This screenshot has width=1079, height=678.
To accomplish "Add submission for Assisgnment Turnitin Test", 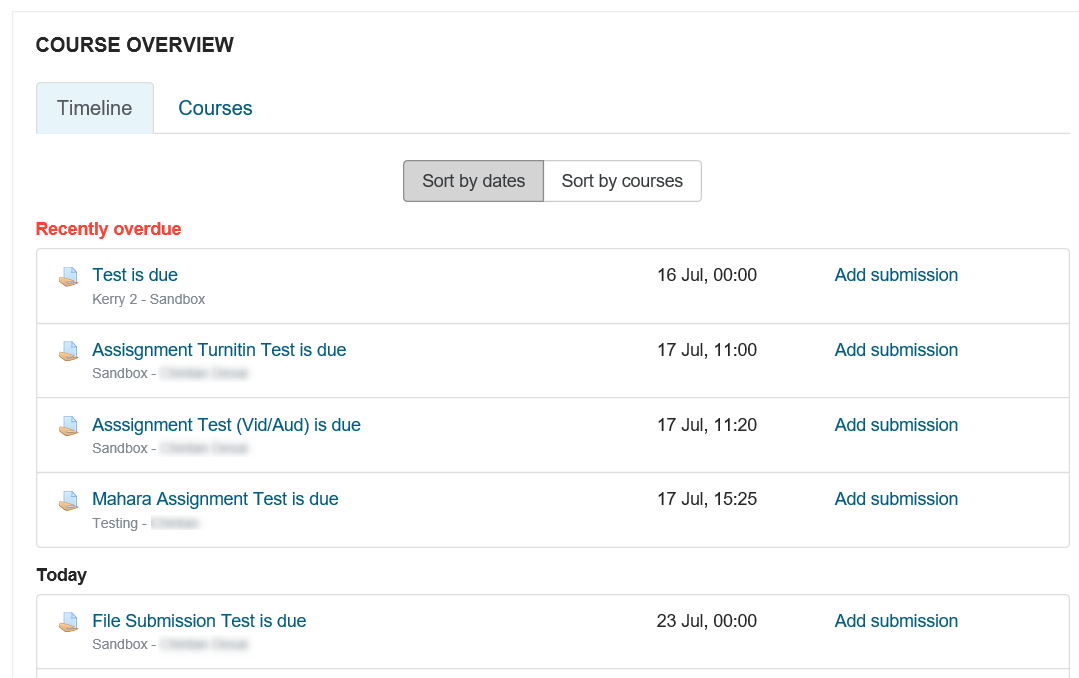I will click(x=896, y=350).
